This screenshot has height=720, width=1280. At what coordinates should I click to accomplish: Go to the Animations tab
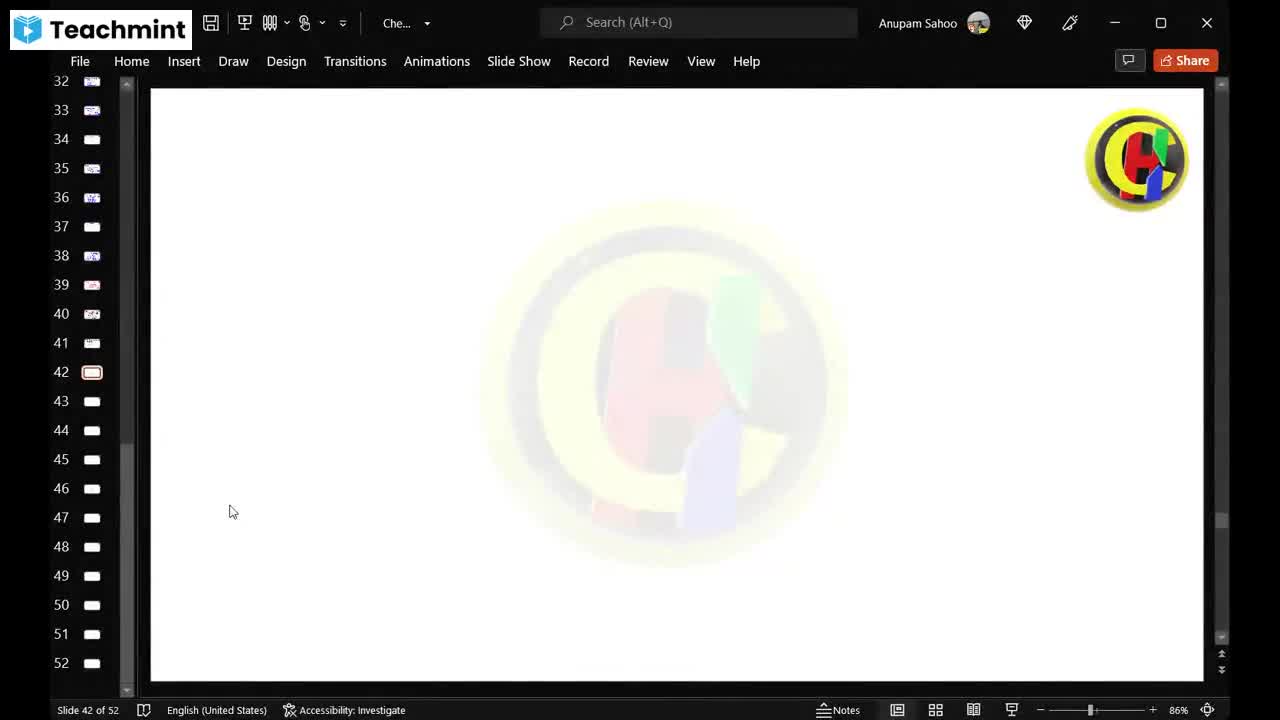437,61
